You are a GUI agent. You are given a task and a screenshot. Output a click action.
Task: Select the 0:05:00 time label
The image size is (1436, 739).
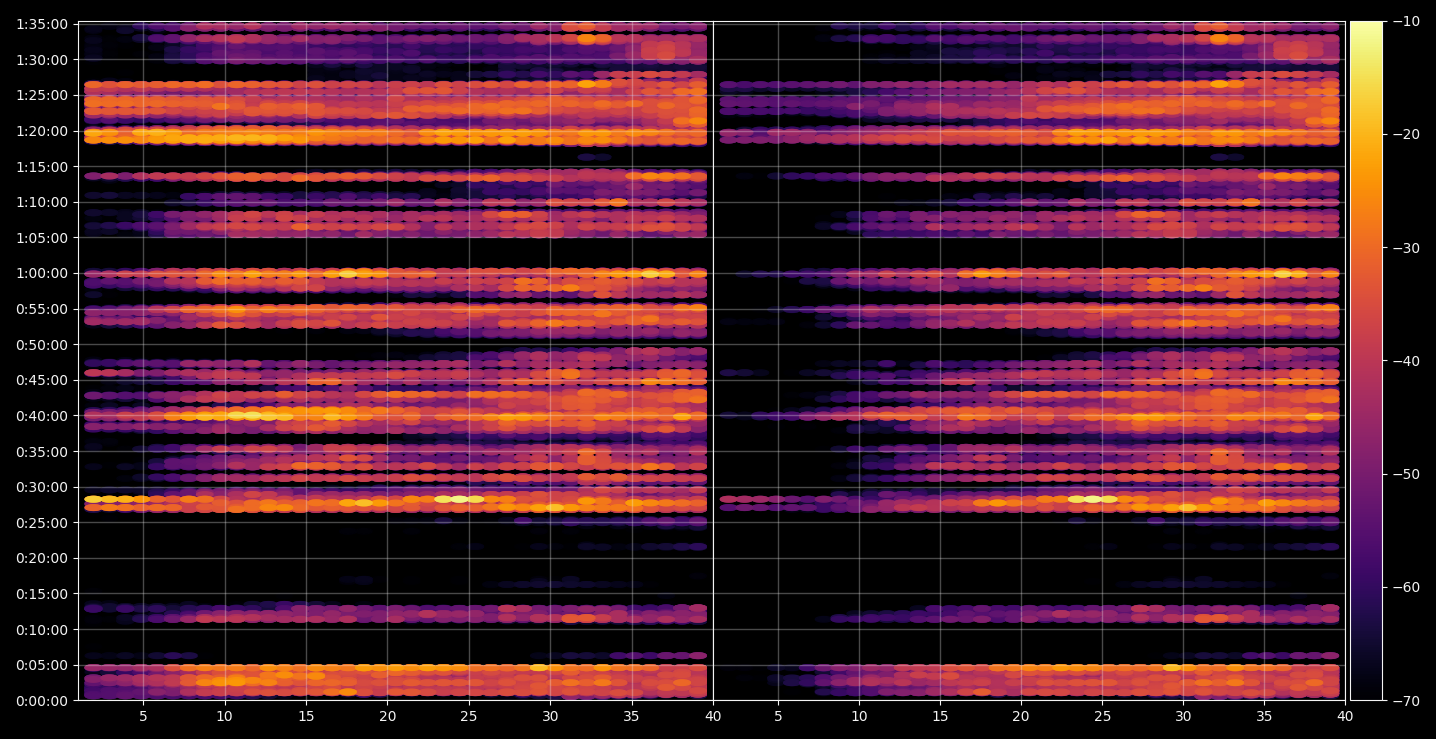point(42,665)
